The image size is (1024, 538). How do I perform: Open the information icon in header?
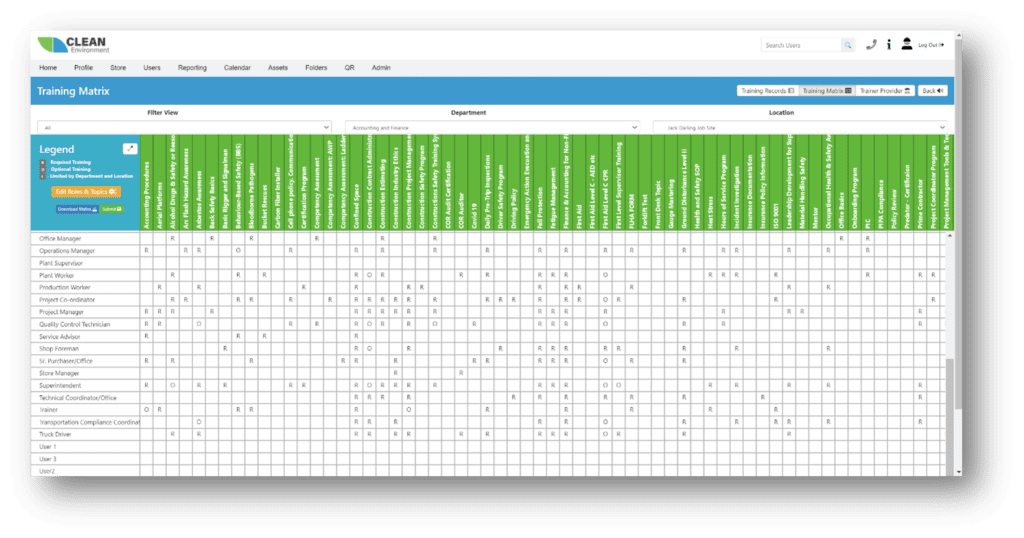888,45
